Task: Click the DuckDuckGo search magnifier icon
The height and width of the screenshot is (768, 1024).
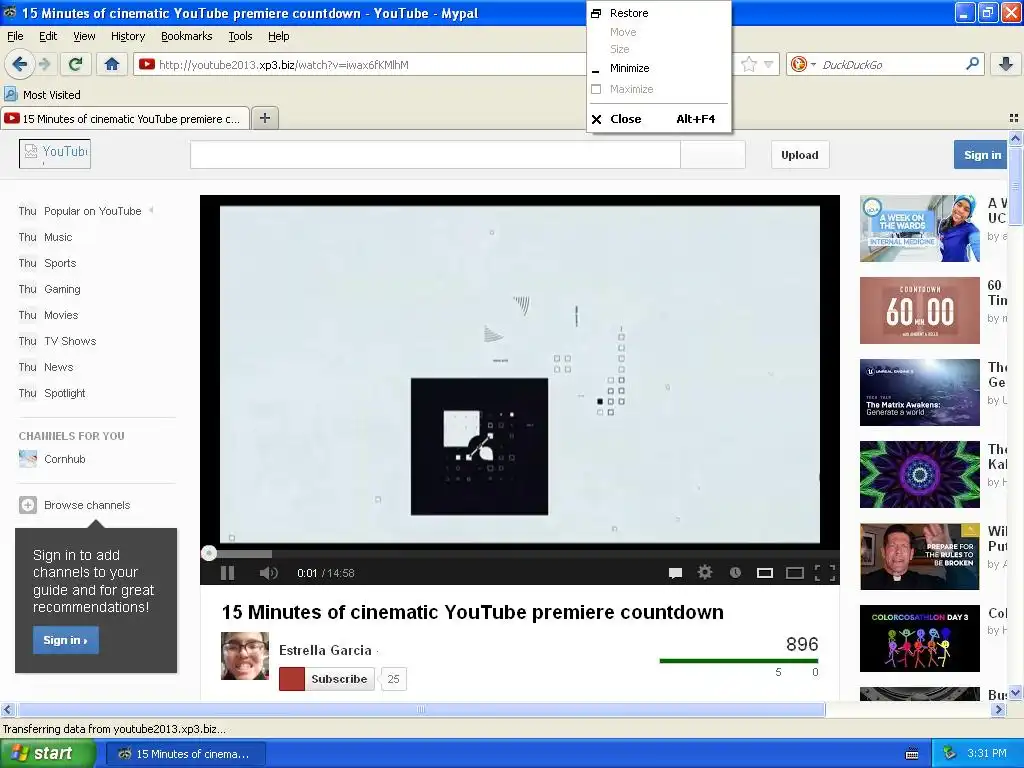Action: (x=972, y=64)
